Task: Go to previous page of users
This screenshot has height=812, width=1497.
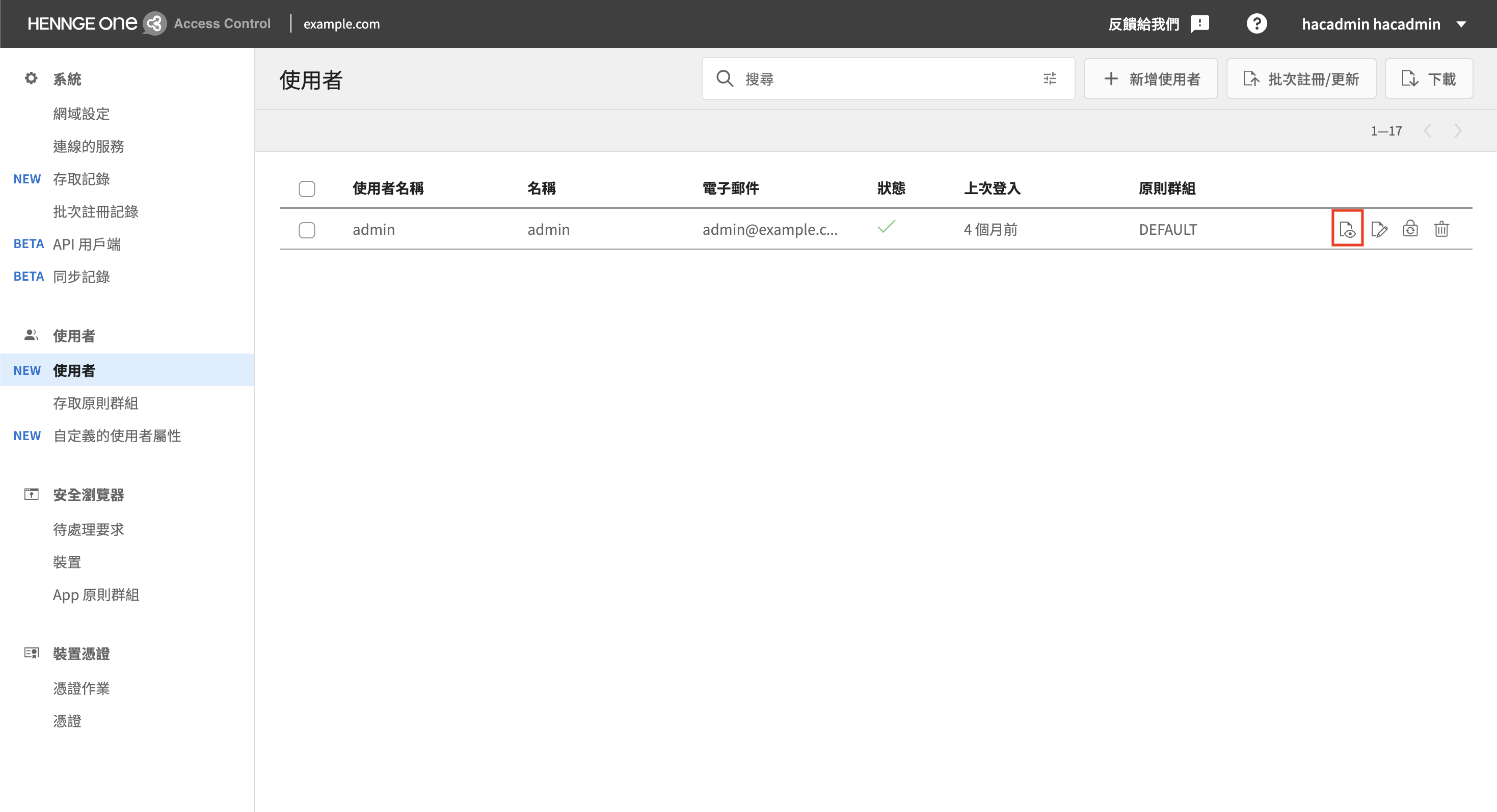Action: (x=1427, y=131)
